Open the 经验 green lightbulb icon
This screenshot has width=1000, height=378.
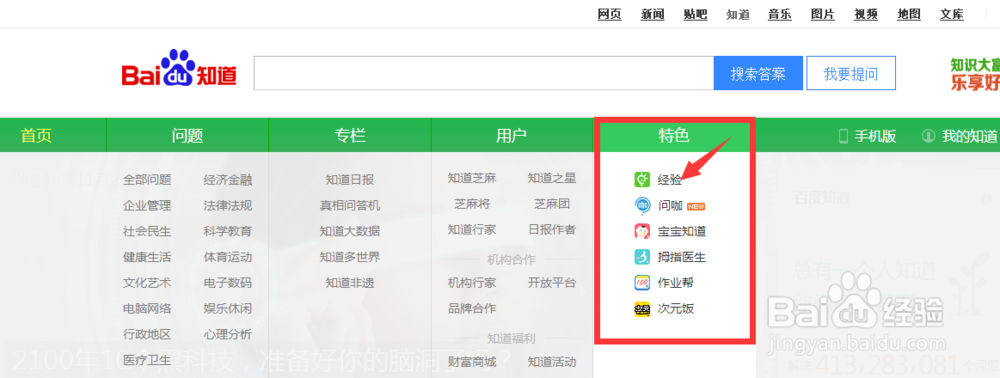click(642, 180)
